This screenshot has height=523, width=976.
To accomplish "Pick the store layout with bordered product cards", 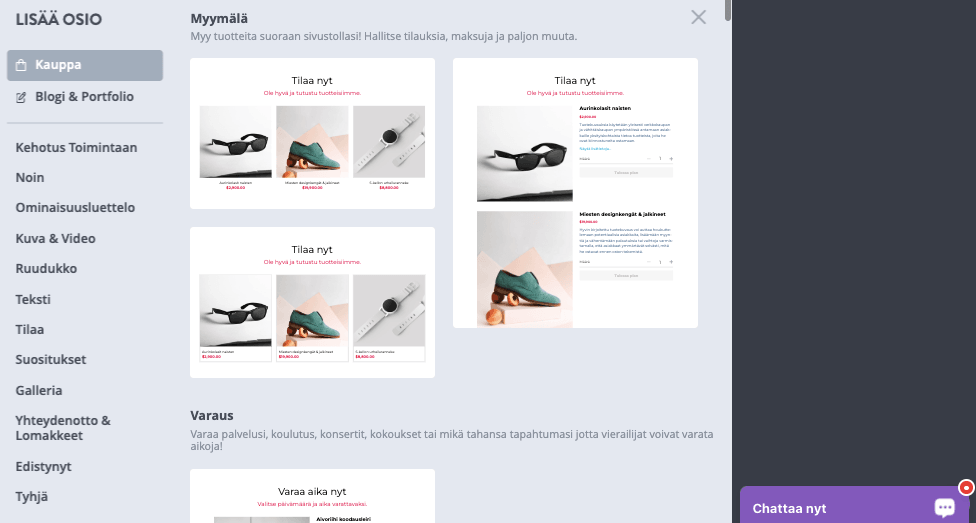I will point(312,303).
